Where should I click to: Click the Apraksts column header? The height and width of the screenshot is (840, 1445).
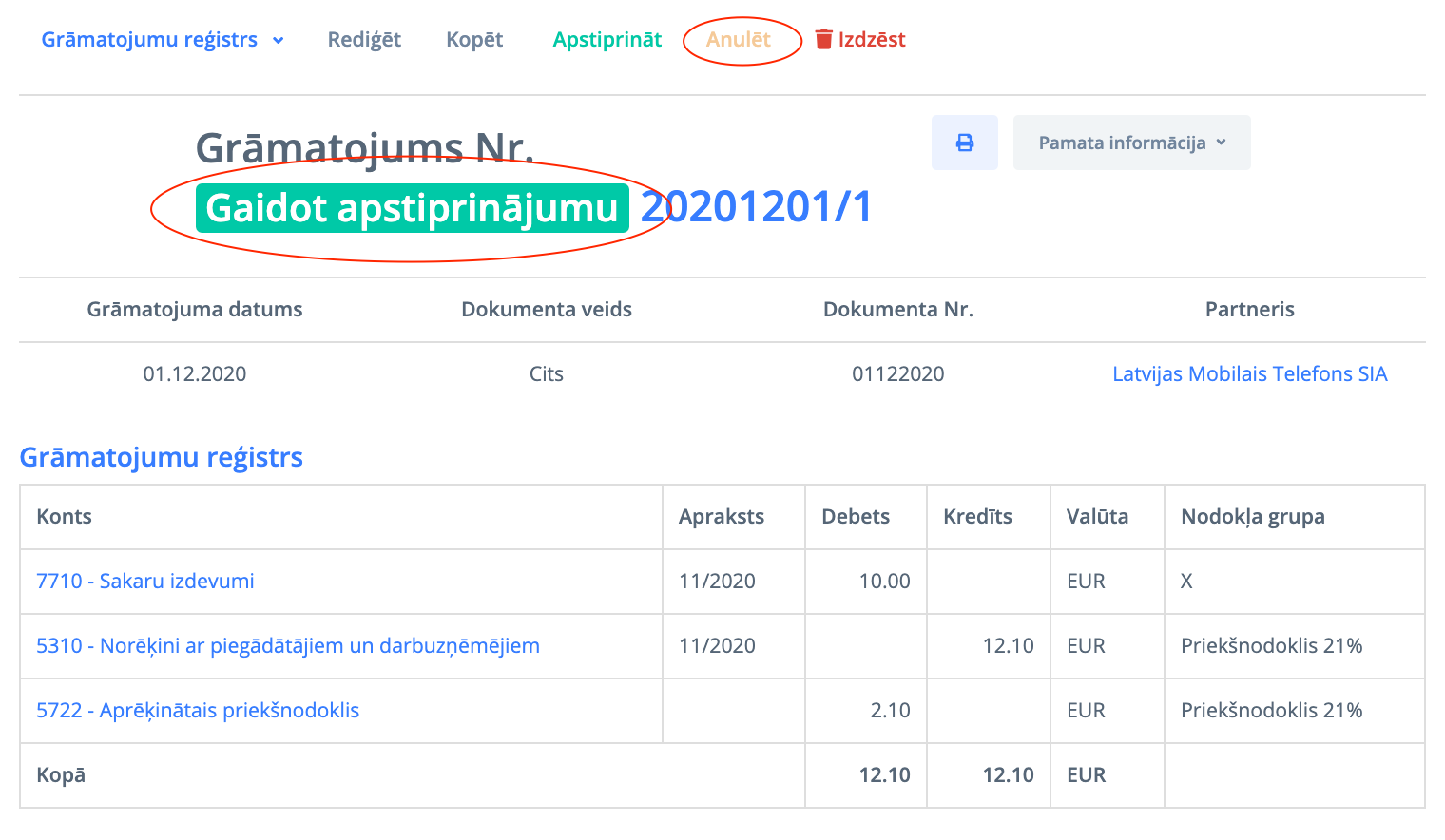(x=722, y=516)
